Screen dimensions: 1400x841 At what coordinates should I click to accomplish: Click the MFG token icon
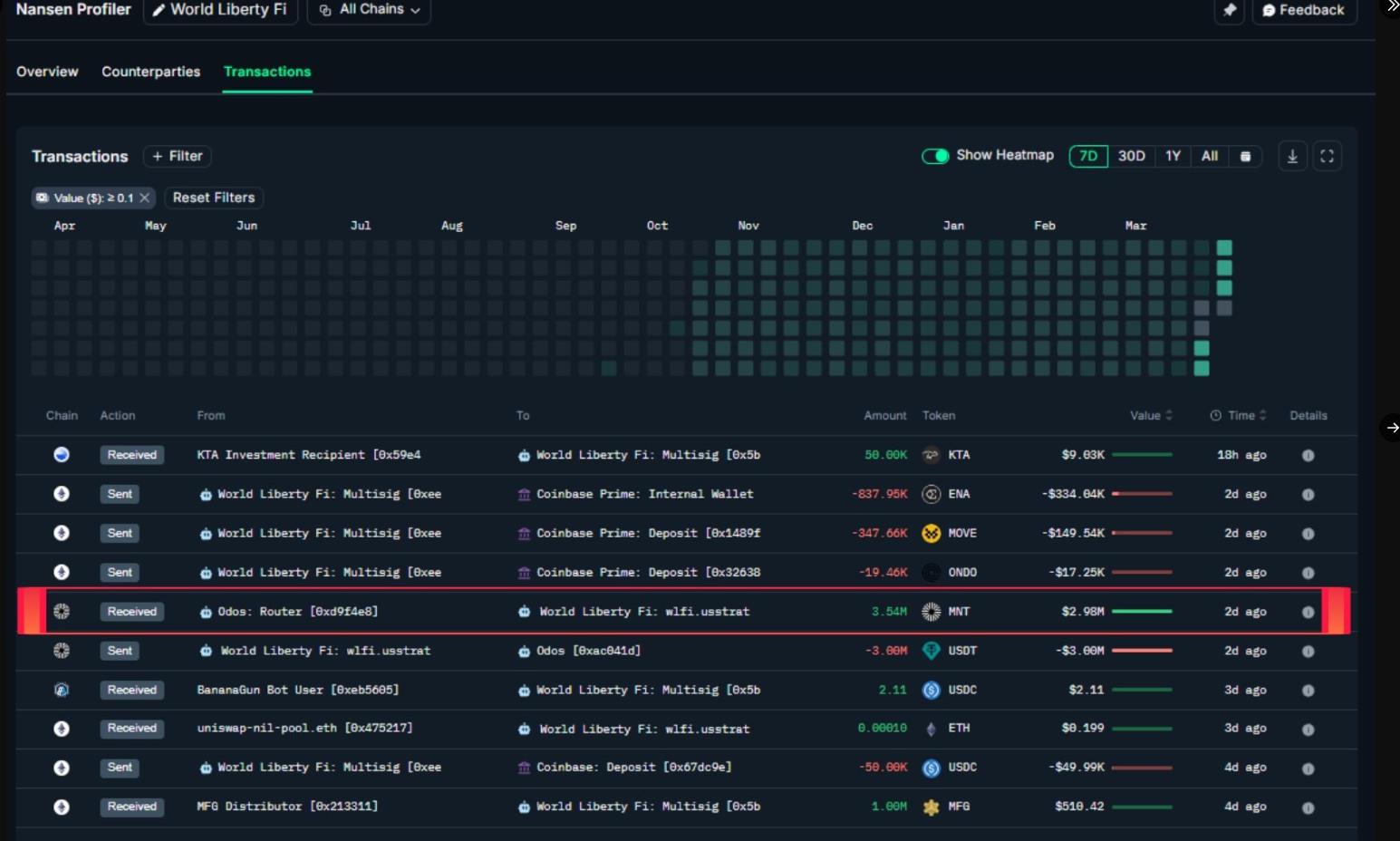931,807
